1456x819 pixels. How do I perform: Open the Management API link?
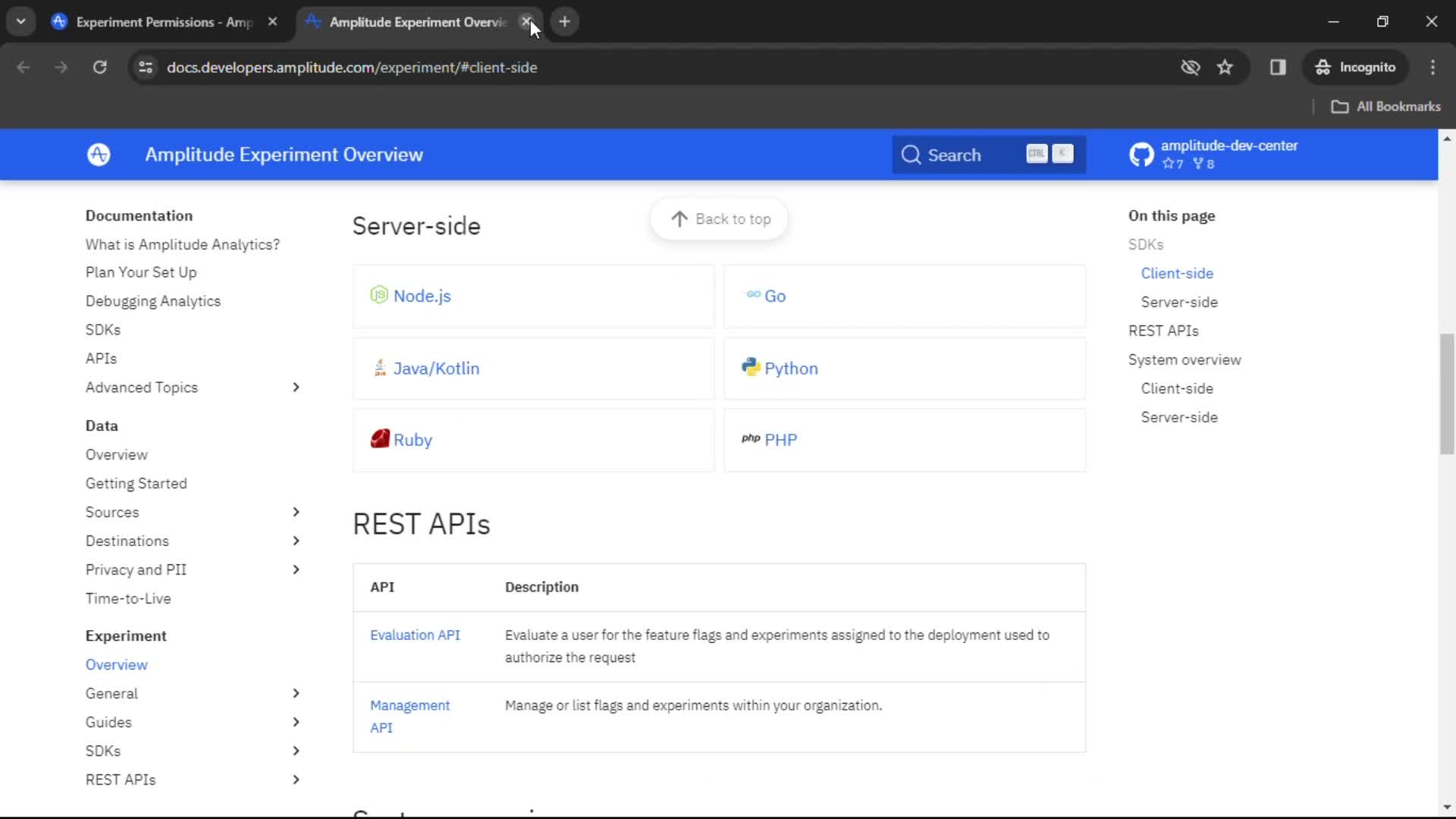pos(409,716)
